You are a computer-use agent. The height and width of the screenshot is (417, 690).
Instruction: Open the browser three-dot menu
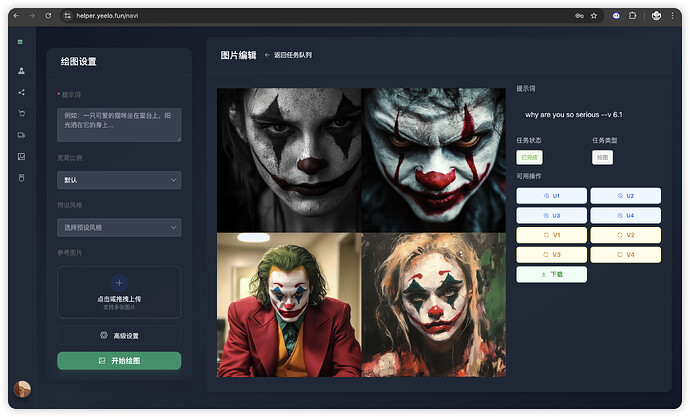pos(672,16)
